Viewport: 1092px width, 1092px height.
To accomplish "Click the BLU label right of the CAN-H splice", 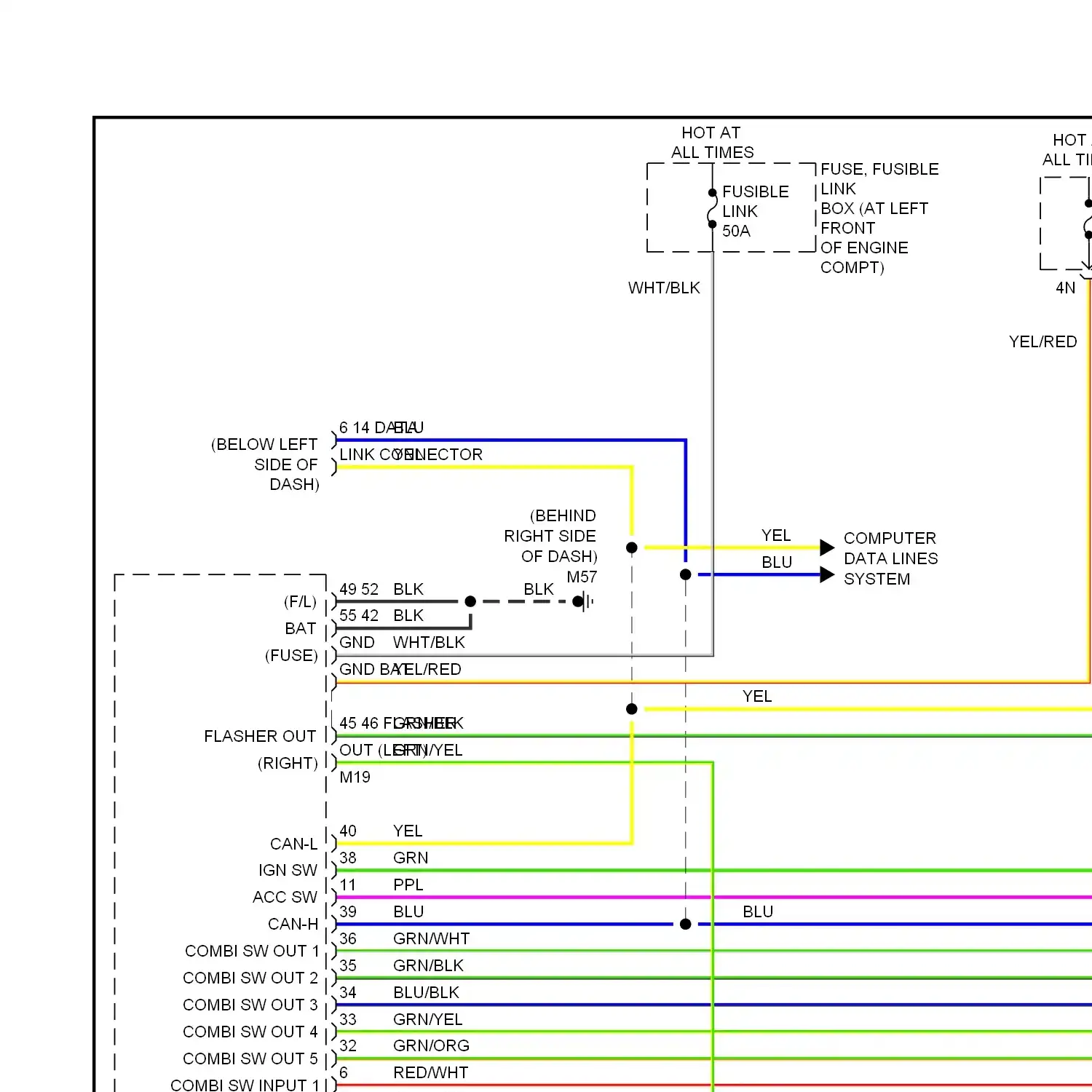I will click(x=758, y=912).
